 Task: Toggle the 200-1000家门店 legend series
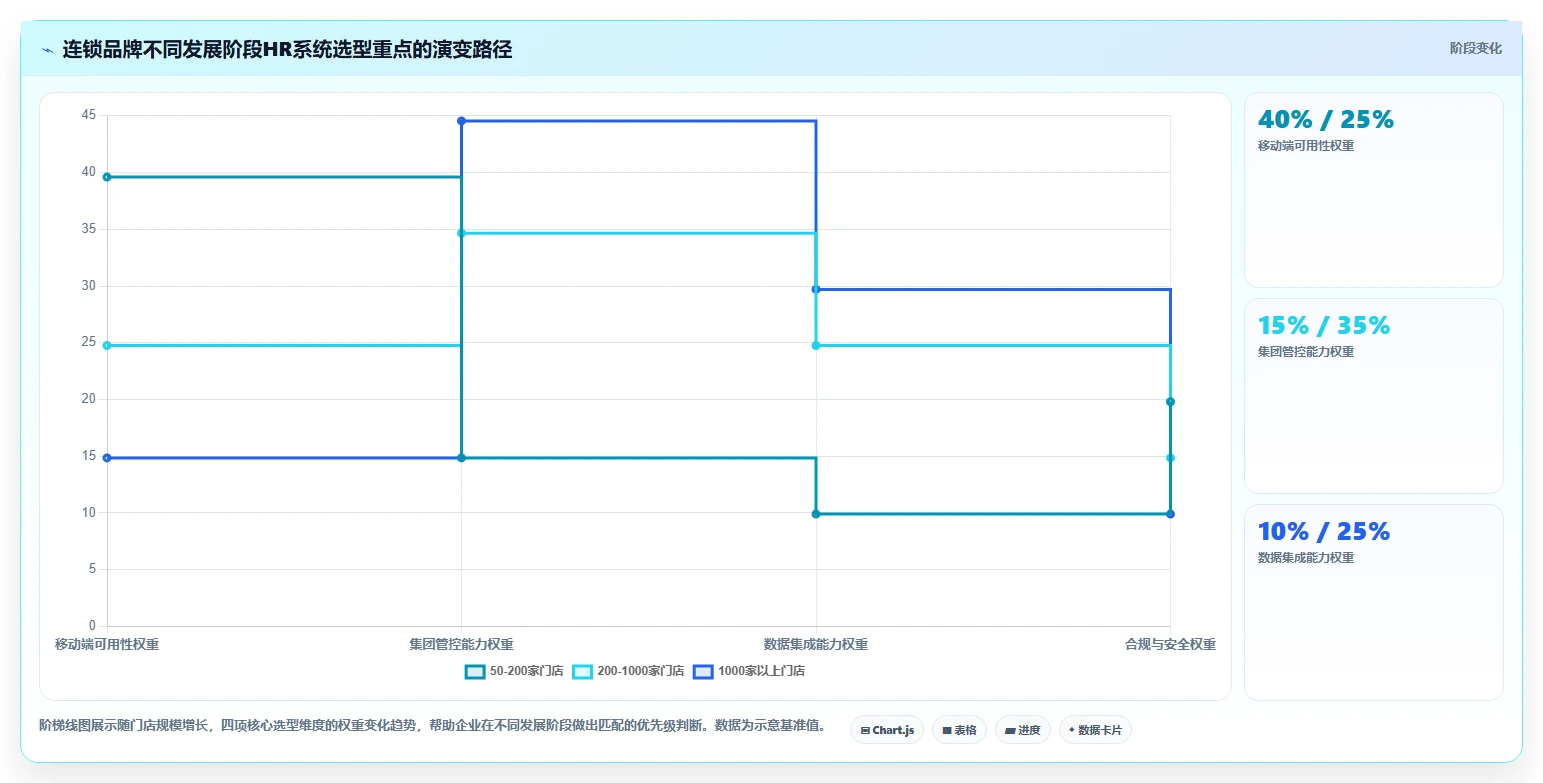tap(628, 671)
